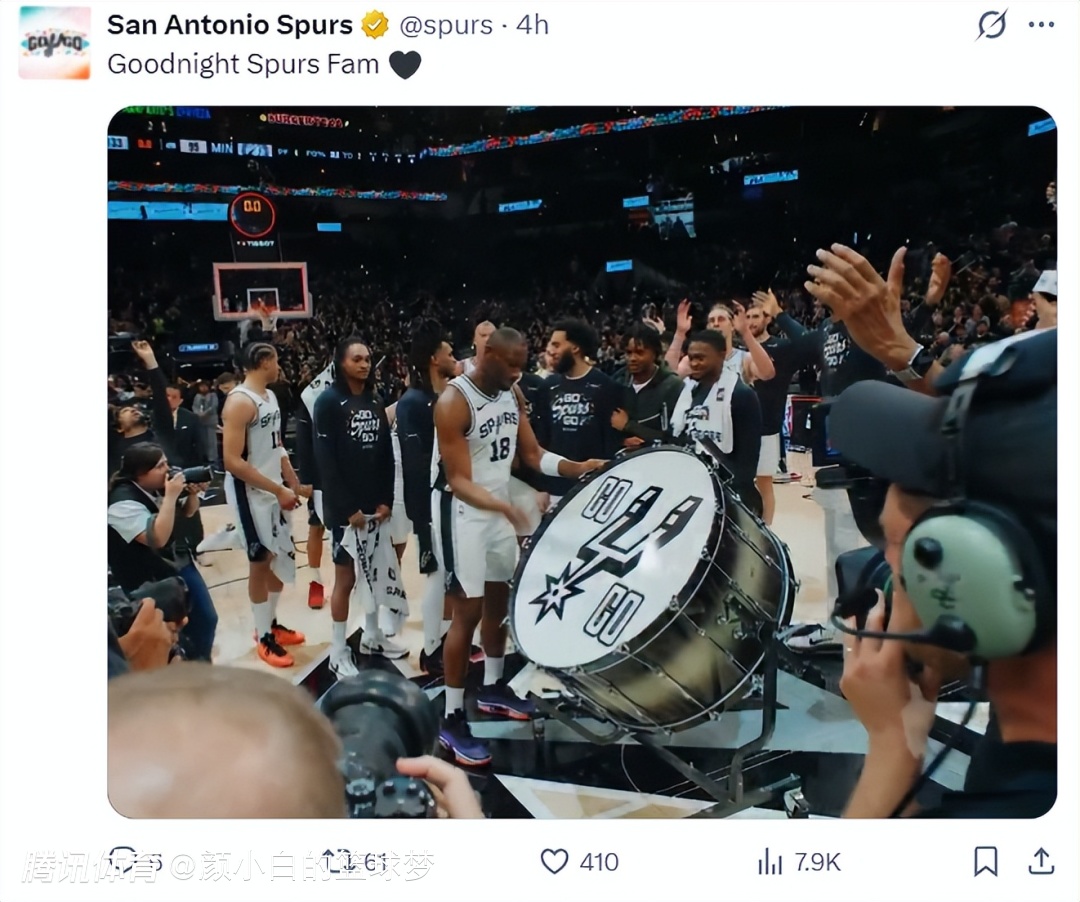The image size is (1080, 902).
Task: Click the gold verified badge
Action: pos(375,25)
